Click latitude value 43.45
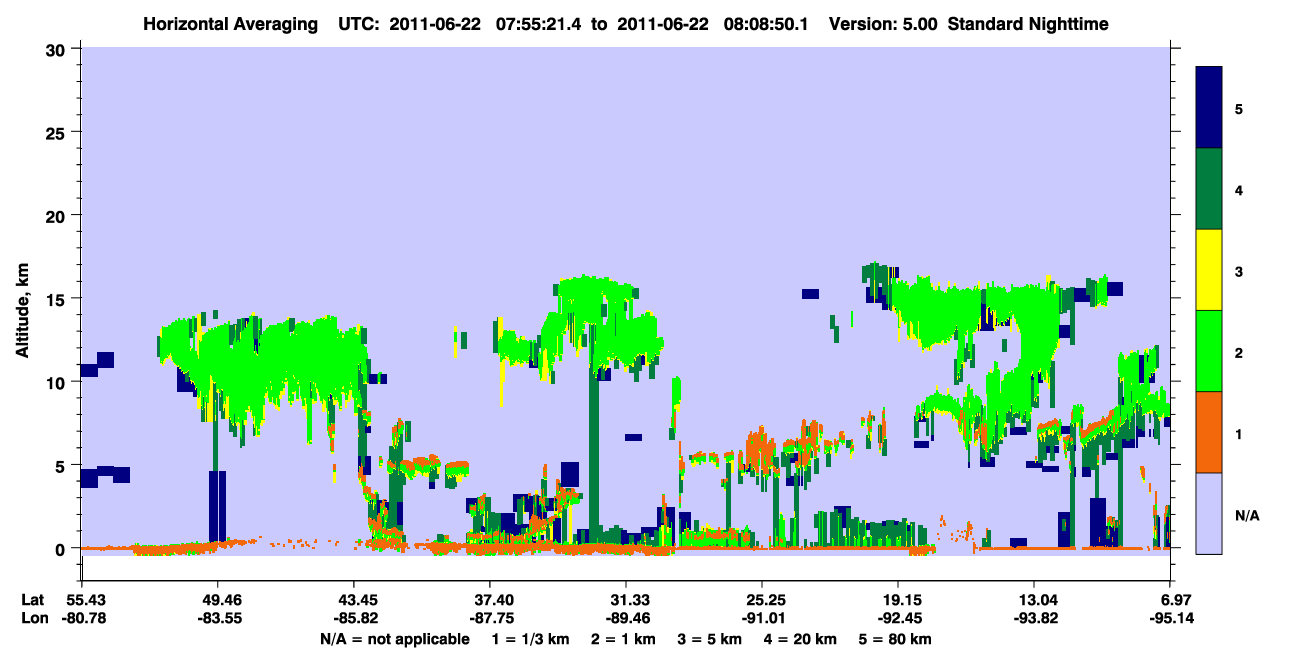Screen dimensions: 1300x667 coord(353,600)
